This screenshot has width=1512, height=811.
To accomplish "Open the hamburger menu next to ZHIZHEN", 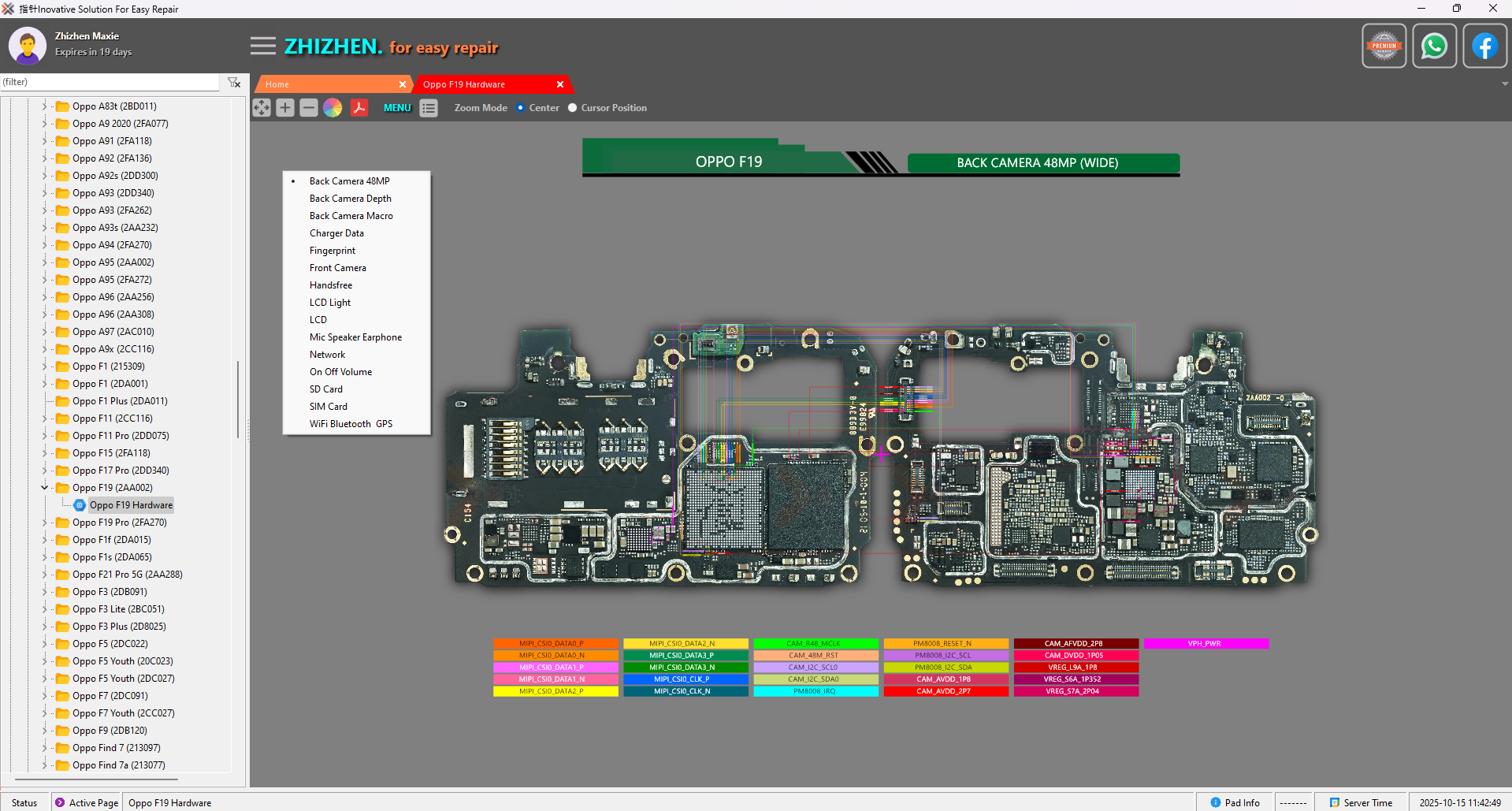I will (263, 47).
